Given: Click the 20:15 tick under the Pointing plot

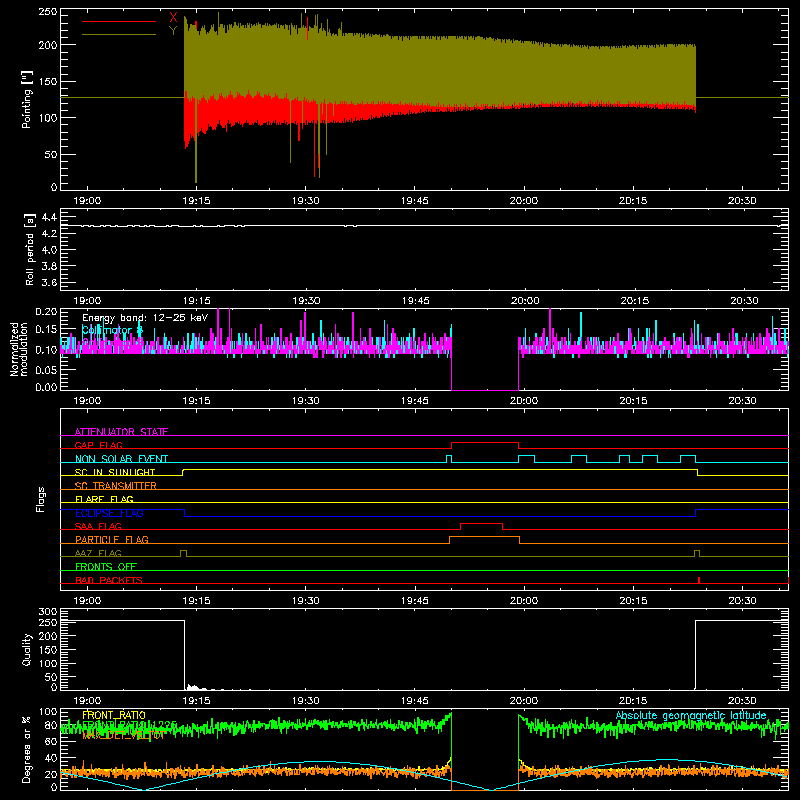Looking at the screenshot, I should [x=633, y=201].
